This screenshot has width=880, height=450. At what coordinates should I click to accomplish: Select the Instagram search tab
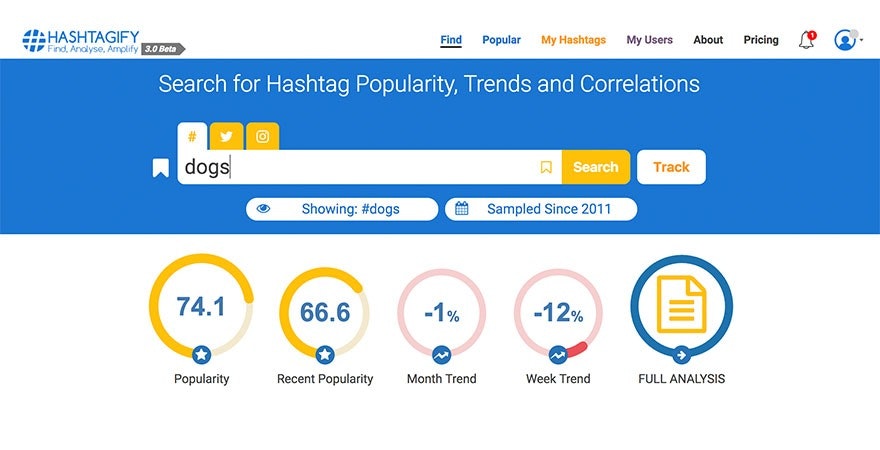click(x=262, y=137)
